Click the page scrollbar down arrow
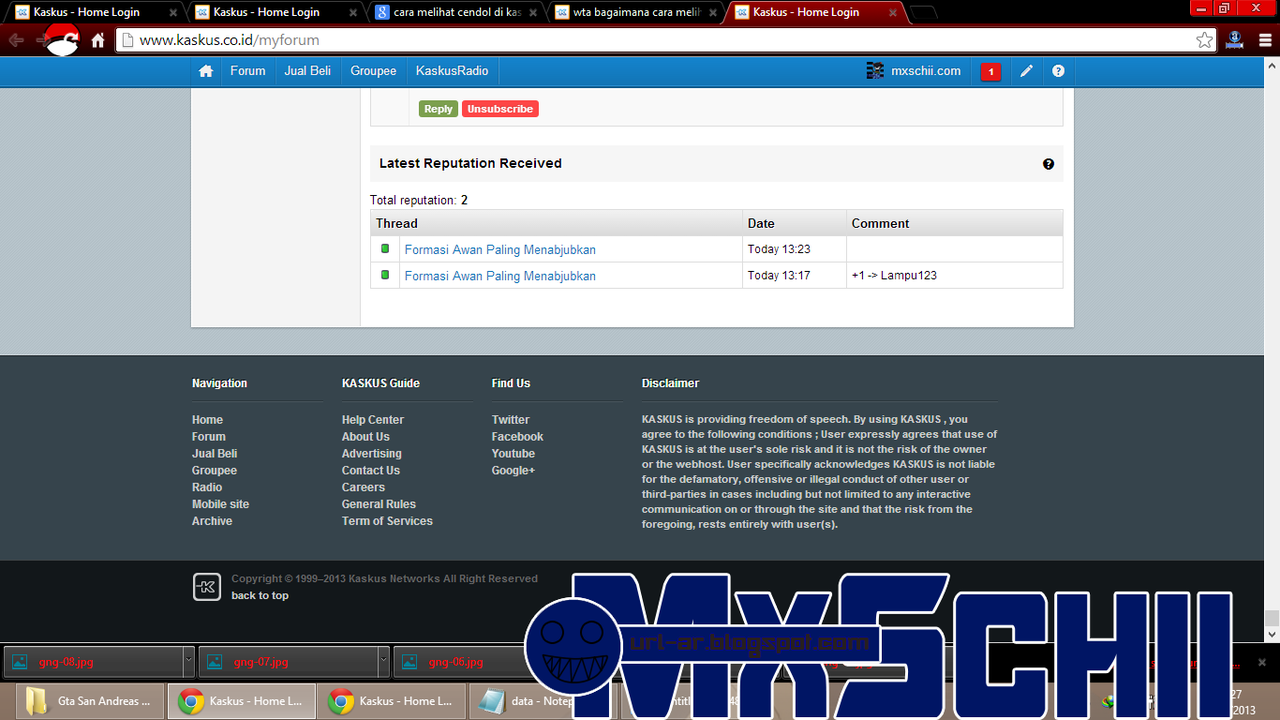 click(x=1272, y=634)
